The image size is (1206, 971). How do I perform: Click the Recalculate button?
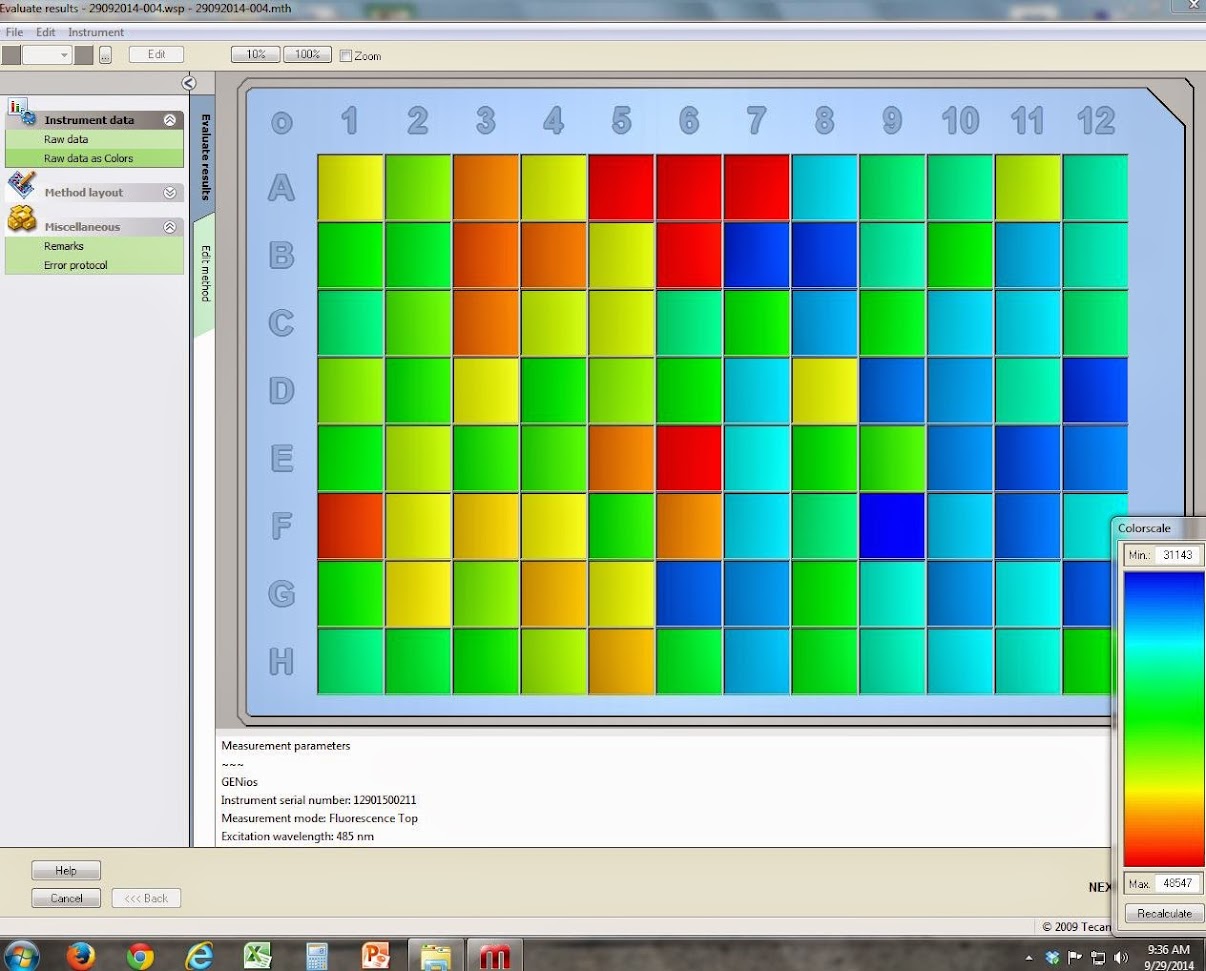(x=1165, y=913)
